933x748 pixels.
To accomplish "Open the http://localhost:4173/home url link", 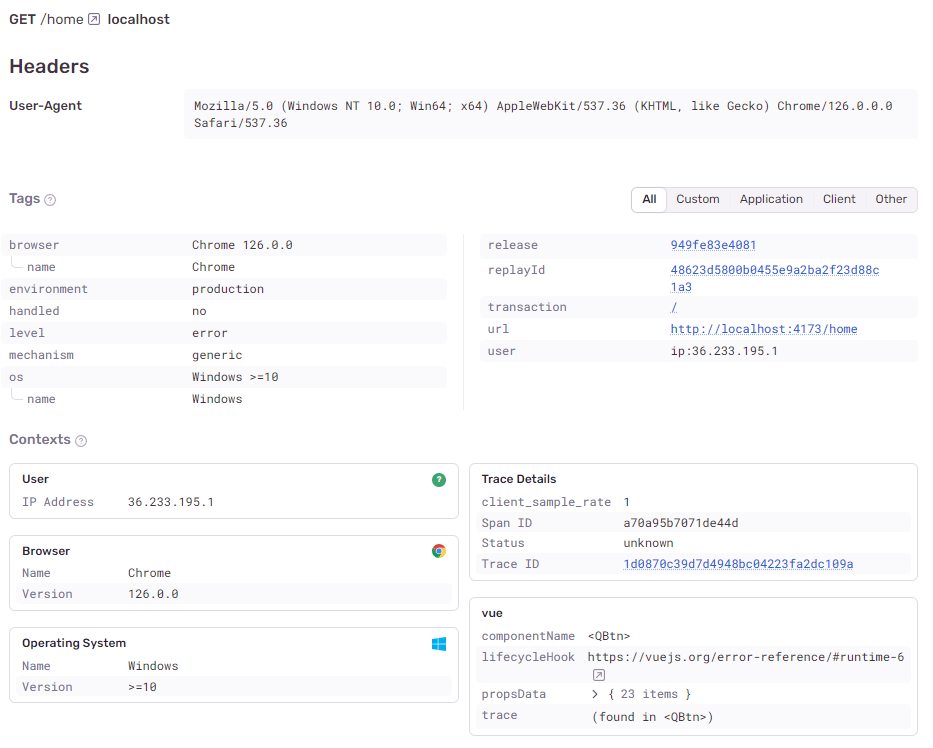I will click(763, 329).
